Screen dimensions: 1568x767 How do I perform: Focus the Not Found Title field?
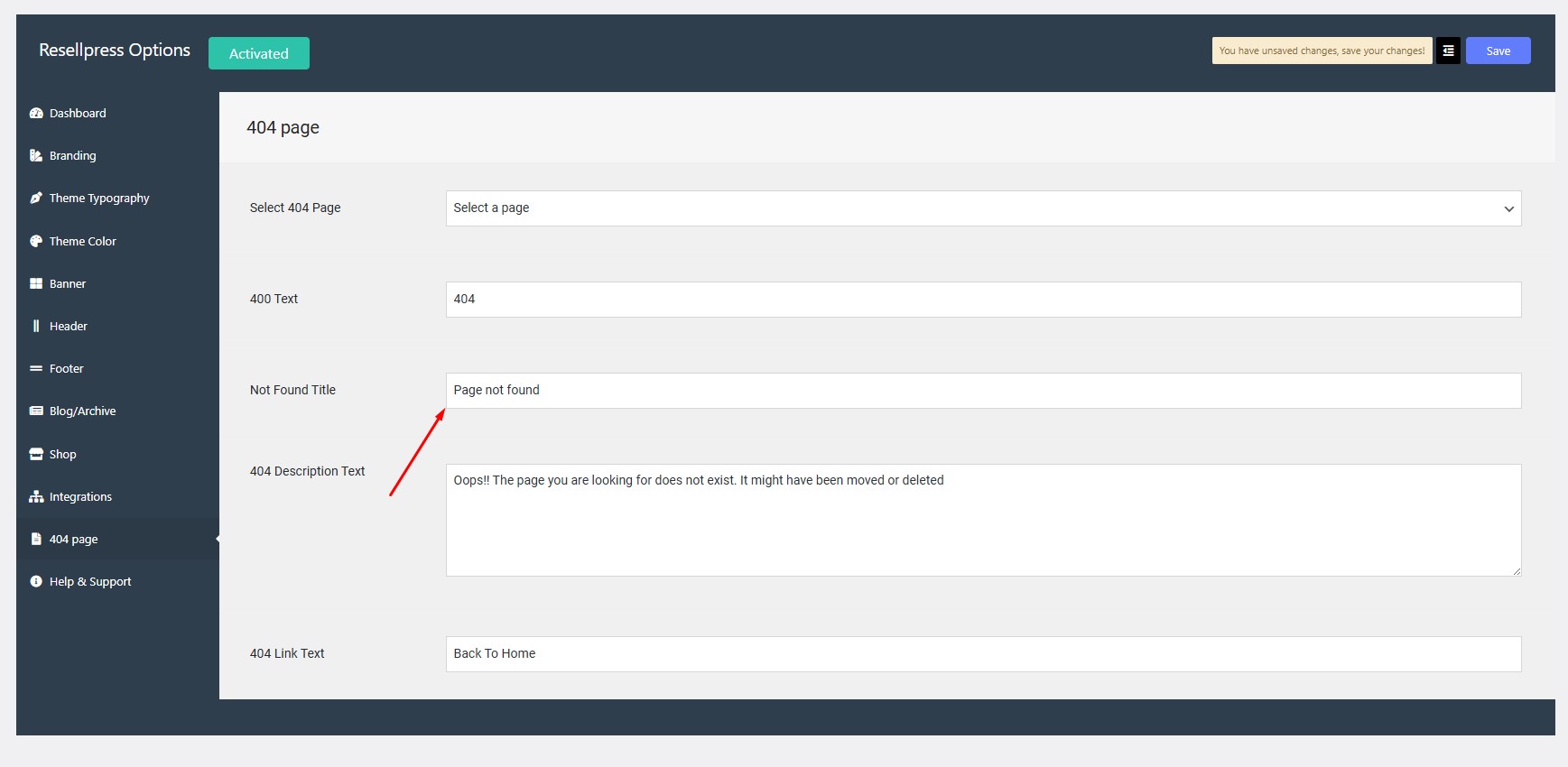[982, 391]
